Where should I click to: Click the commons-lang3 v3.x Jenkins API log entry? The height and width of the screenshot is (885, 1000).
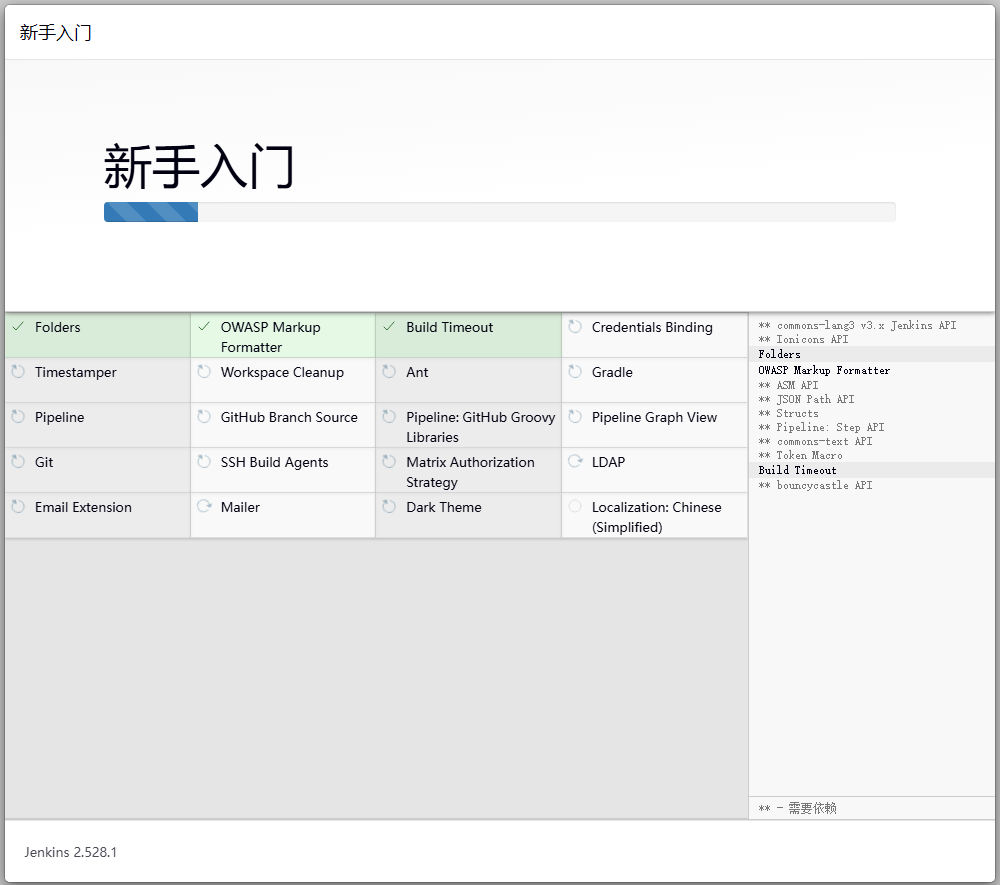(857, 325)
